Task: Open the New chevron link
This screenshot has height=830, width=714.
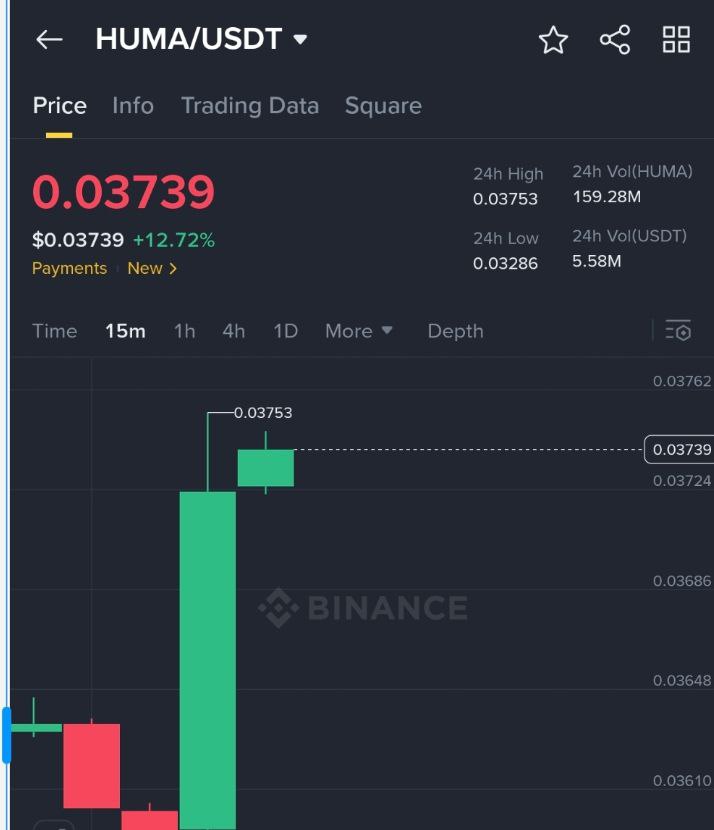Action: pyautogui.click(x=152, y=268)
